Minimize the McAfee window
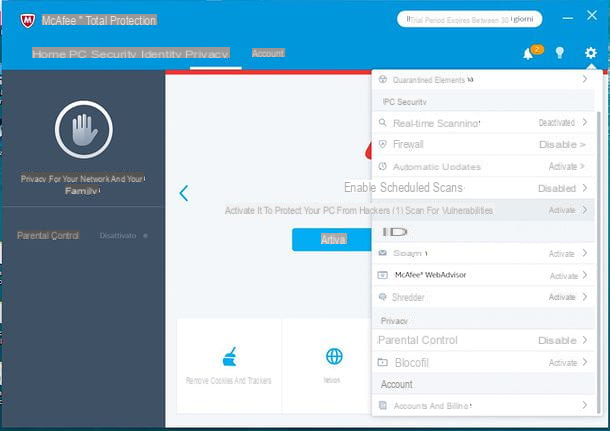The width and height of the screenshot is (610, 431). 568,18
